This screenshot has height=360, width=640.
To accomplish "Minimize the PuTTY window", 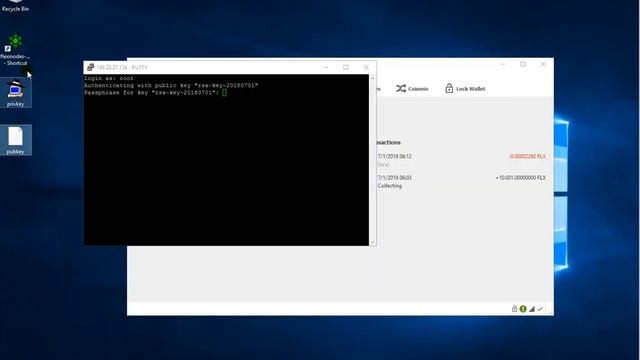I will click(326, 67).
